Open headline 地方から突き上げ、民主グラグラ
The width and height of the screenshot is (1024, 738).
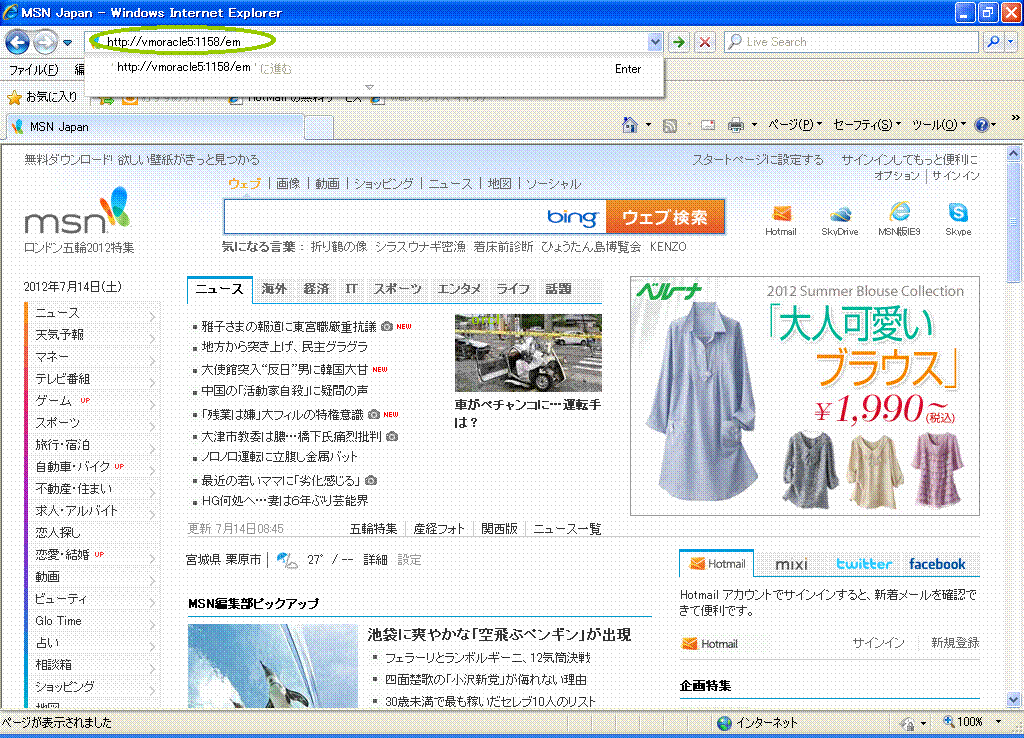click(285, 347)
